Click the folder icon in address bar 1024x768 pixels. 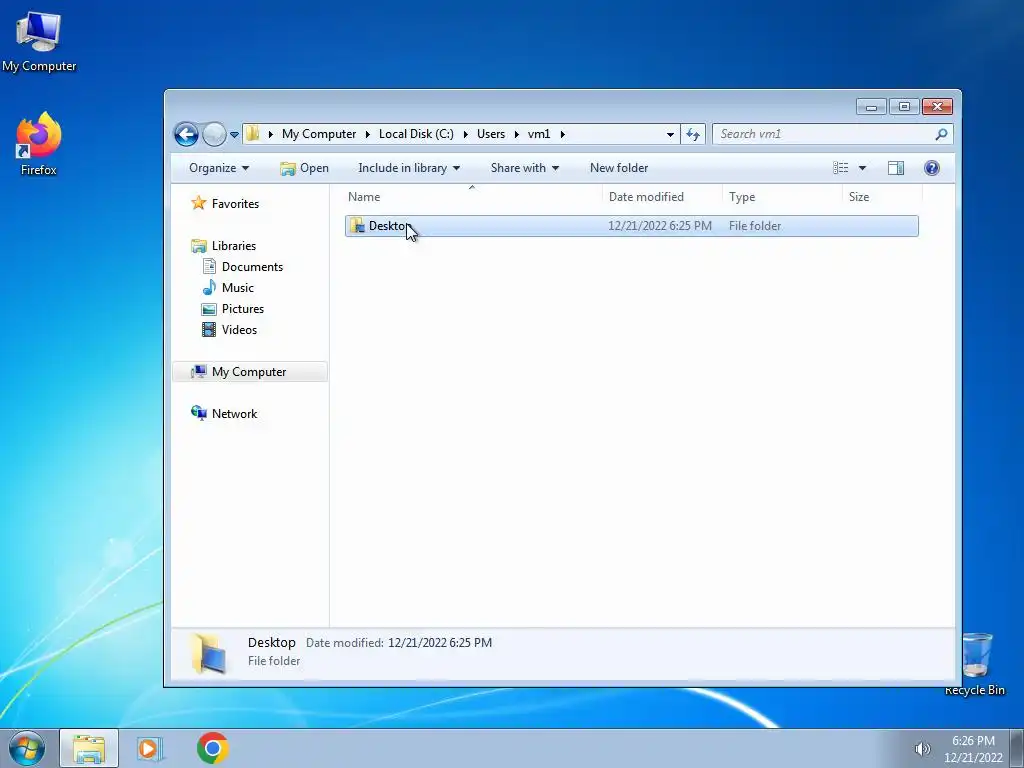point(253,134)
